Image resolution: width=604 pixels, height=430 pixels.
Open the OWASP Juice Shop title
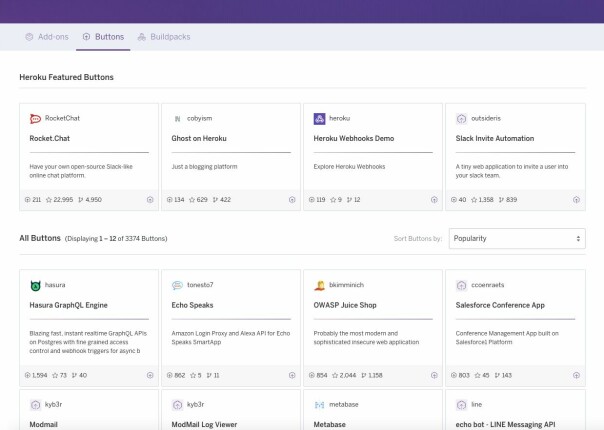[345, 305]
